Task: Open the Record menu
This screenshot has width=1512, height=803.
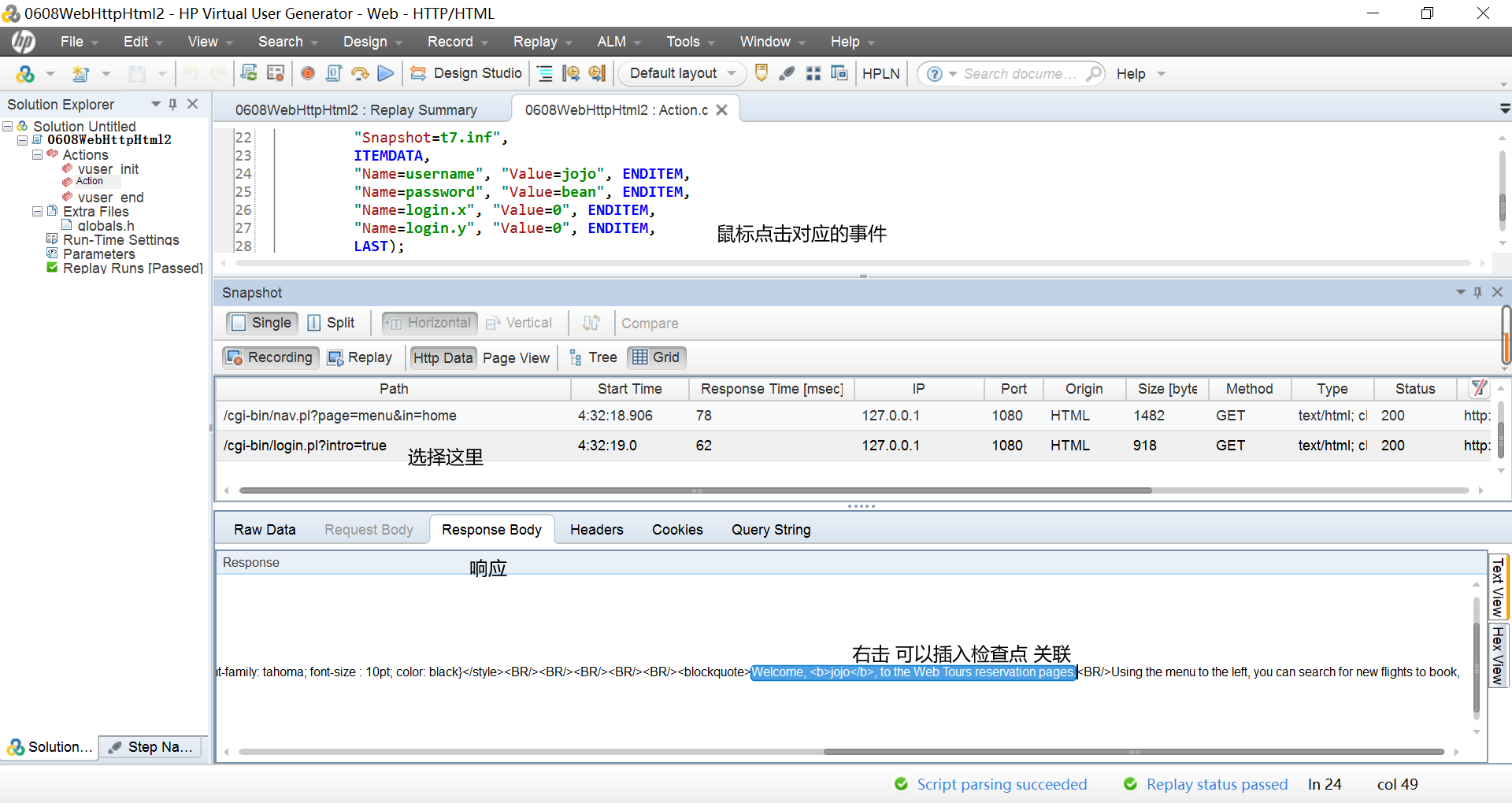Action: pos(458,42)
